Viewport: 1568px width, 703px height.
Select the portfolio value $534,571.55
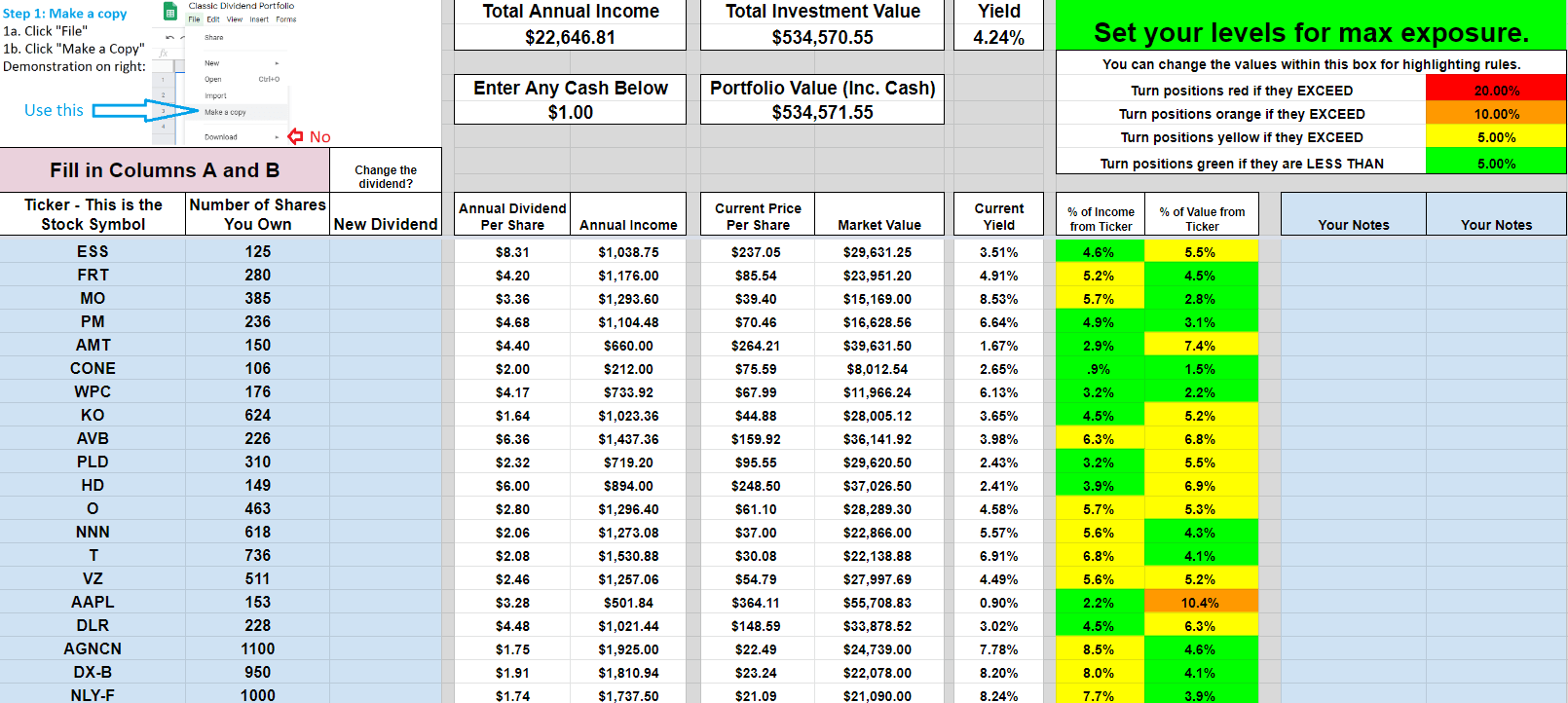tap(822, 112)
